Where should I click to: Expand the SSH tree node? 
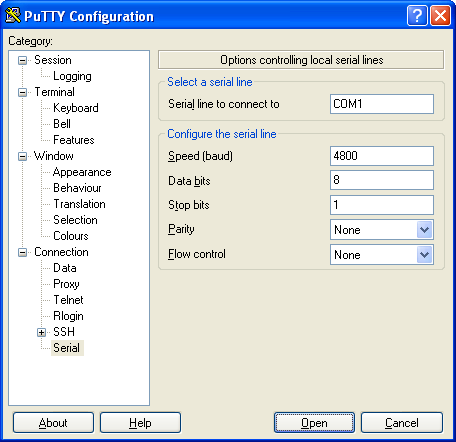click(41, 332)
